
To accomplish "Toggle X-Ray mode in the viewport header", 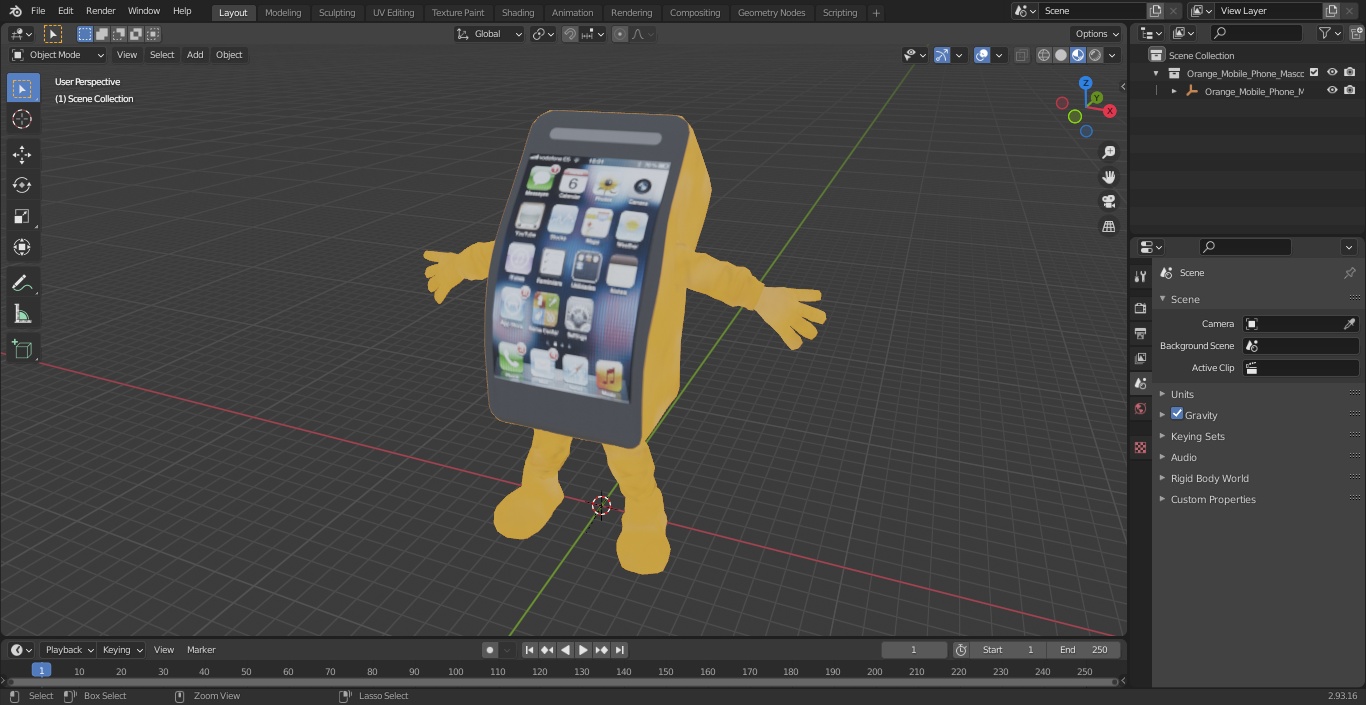I will click(x=1021, y=55).
